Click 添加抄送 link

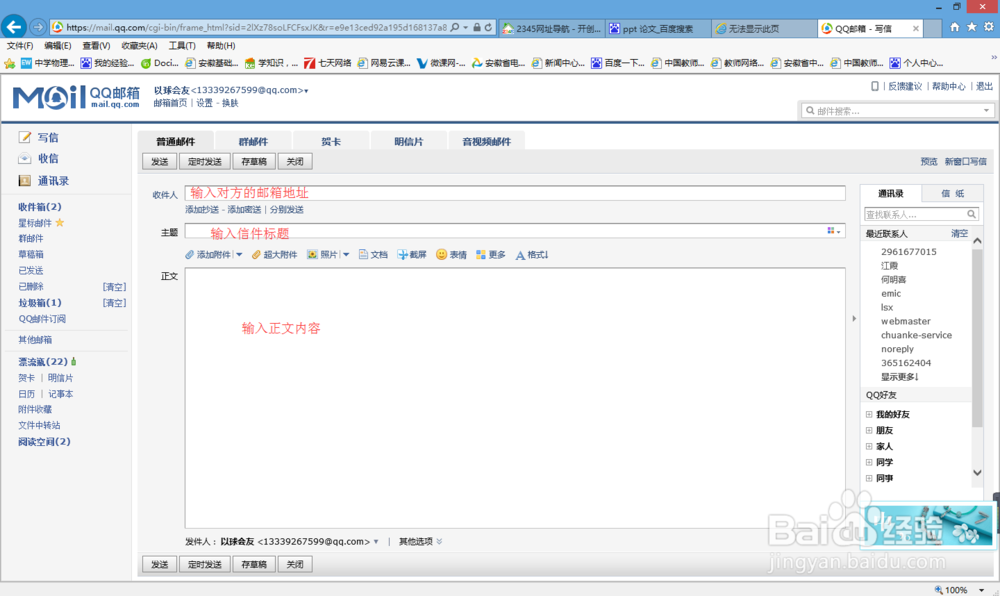point(202,209)
